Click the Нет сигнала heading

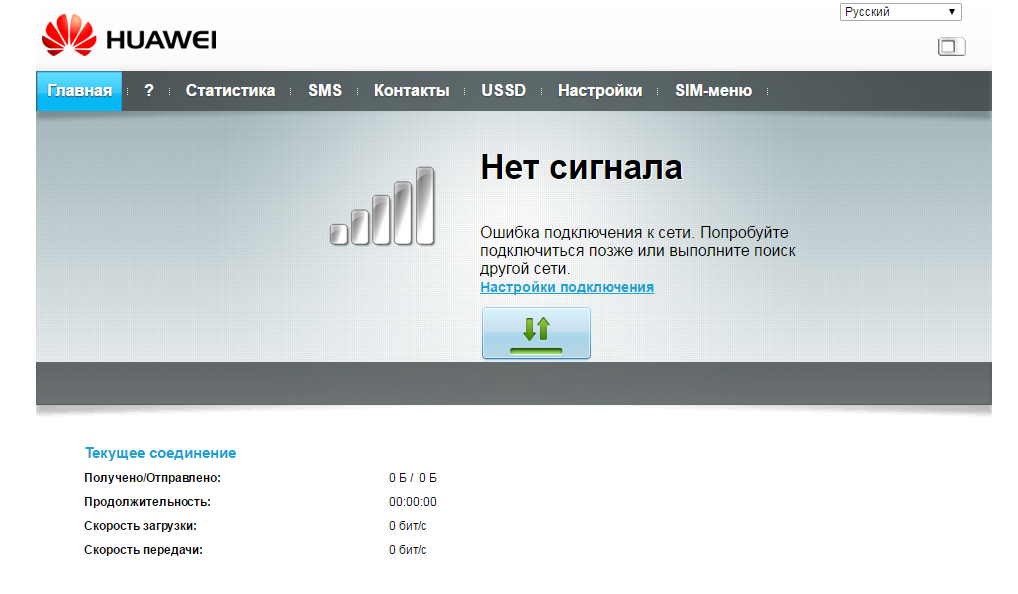coord(581,167)
